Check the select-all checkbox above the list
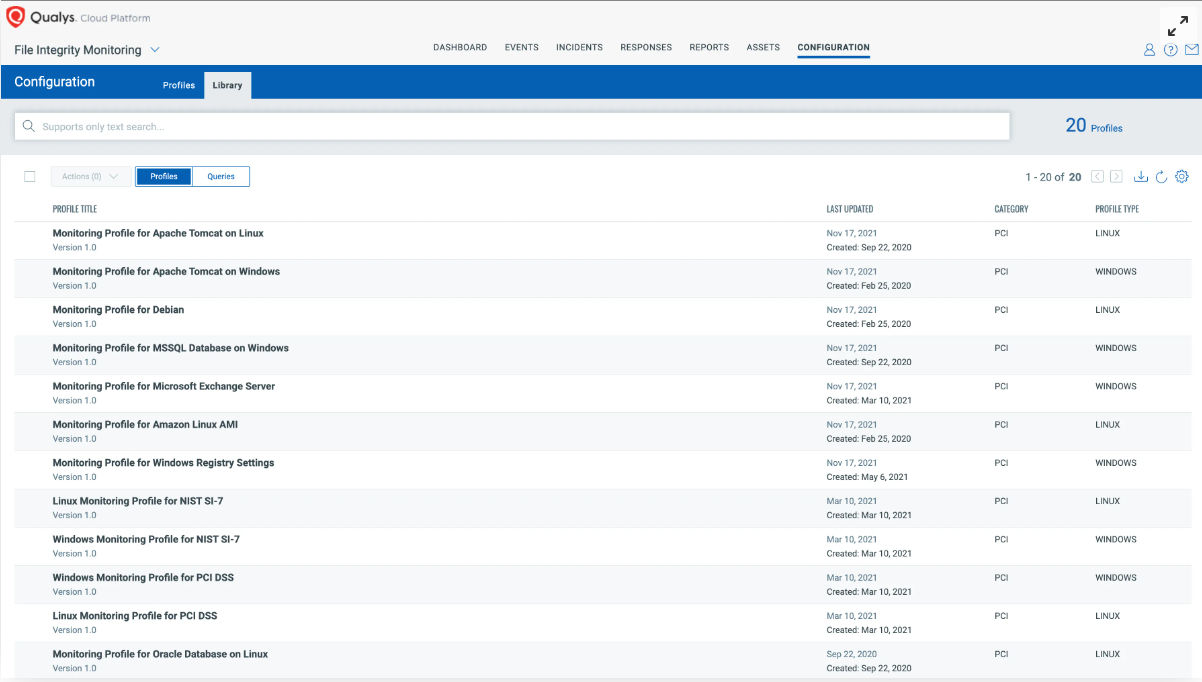 (x=29, y=176)
